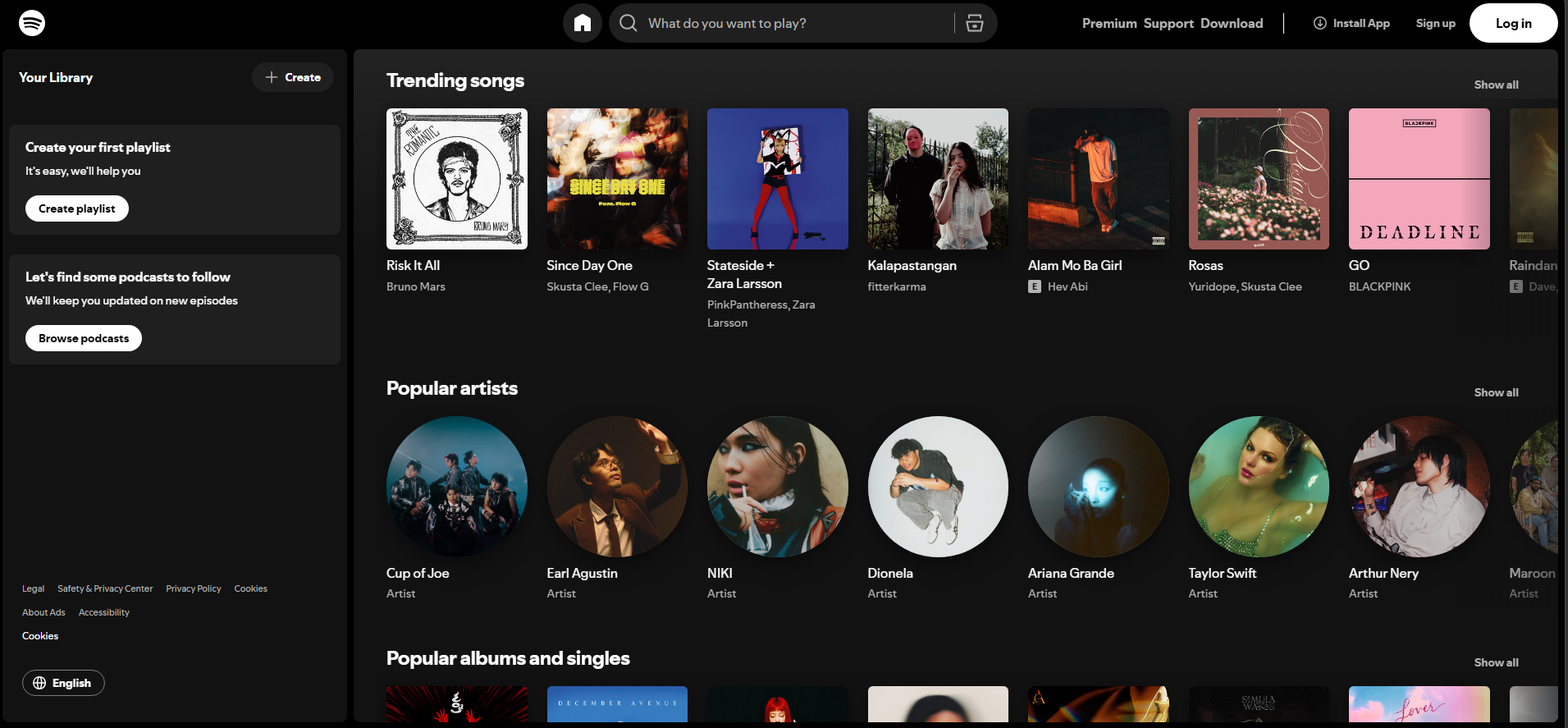This screenshot has width=1568, height=728.
Task: Click the magnifying glass search icon
Action: click(x=629, y=23)
